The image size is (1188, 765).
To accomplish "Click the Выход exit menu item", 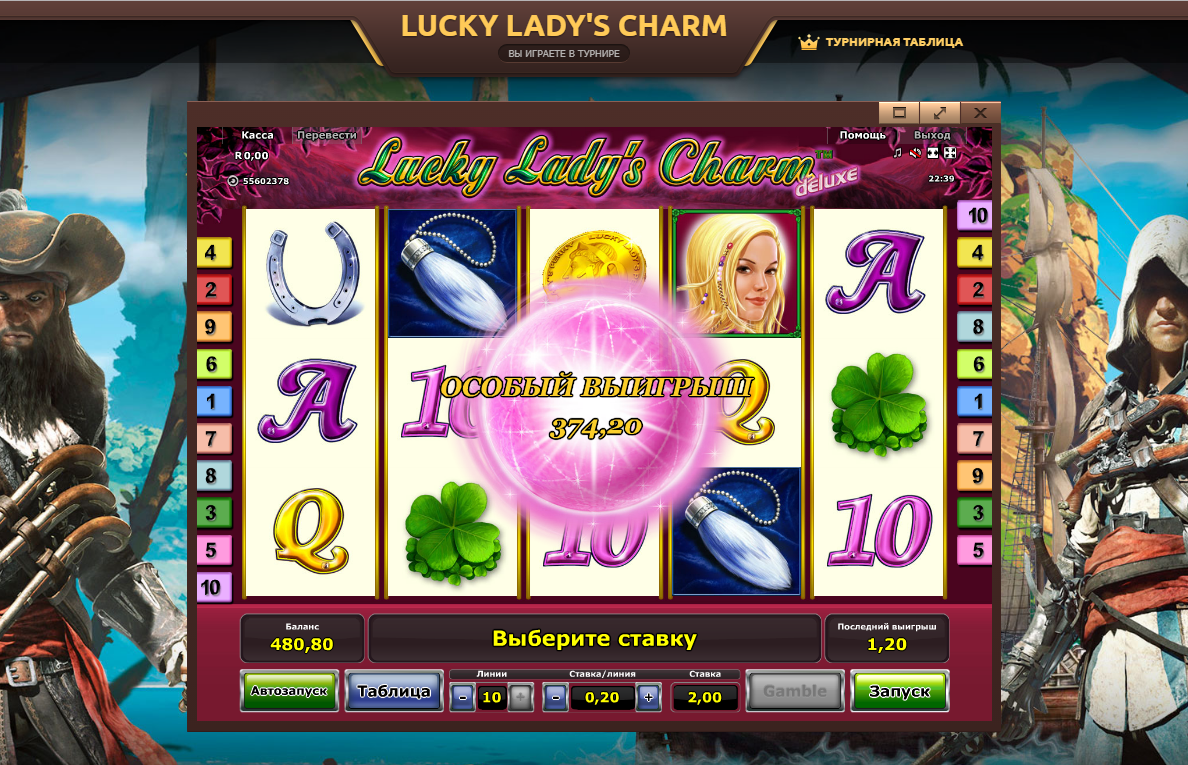I will tap(931, 135).
